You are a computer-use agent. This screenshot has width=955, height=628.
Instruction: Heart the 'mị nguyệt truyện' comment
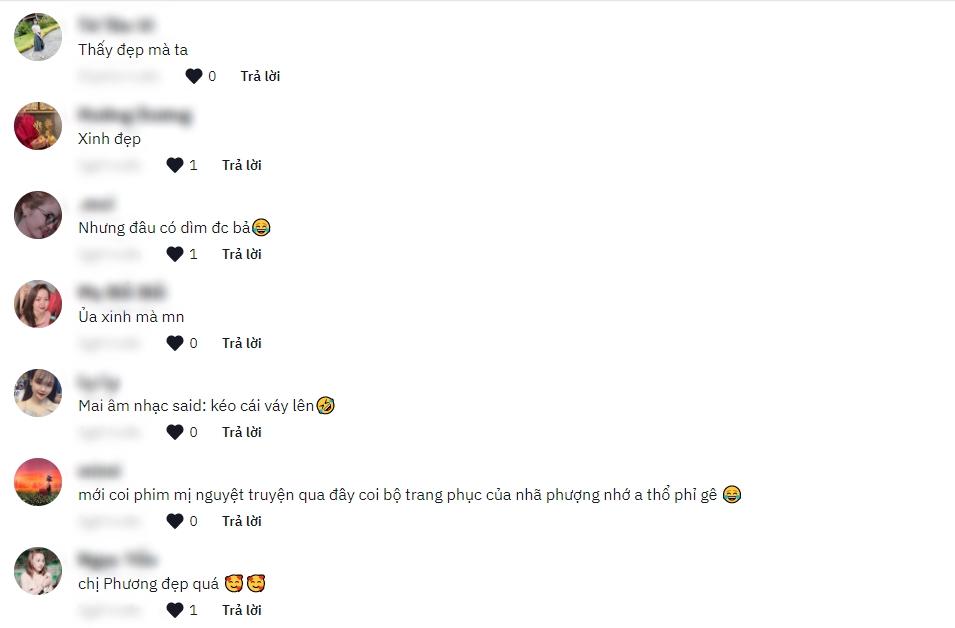pyautogui.click(x=175, y=521)
